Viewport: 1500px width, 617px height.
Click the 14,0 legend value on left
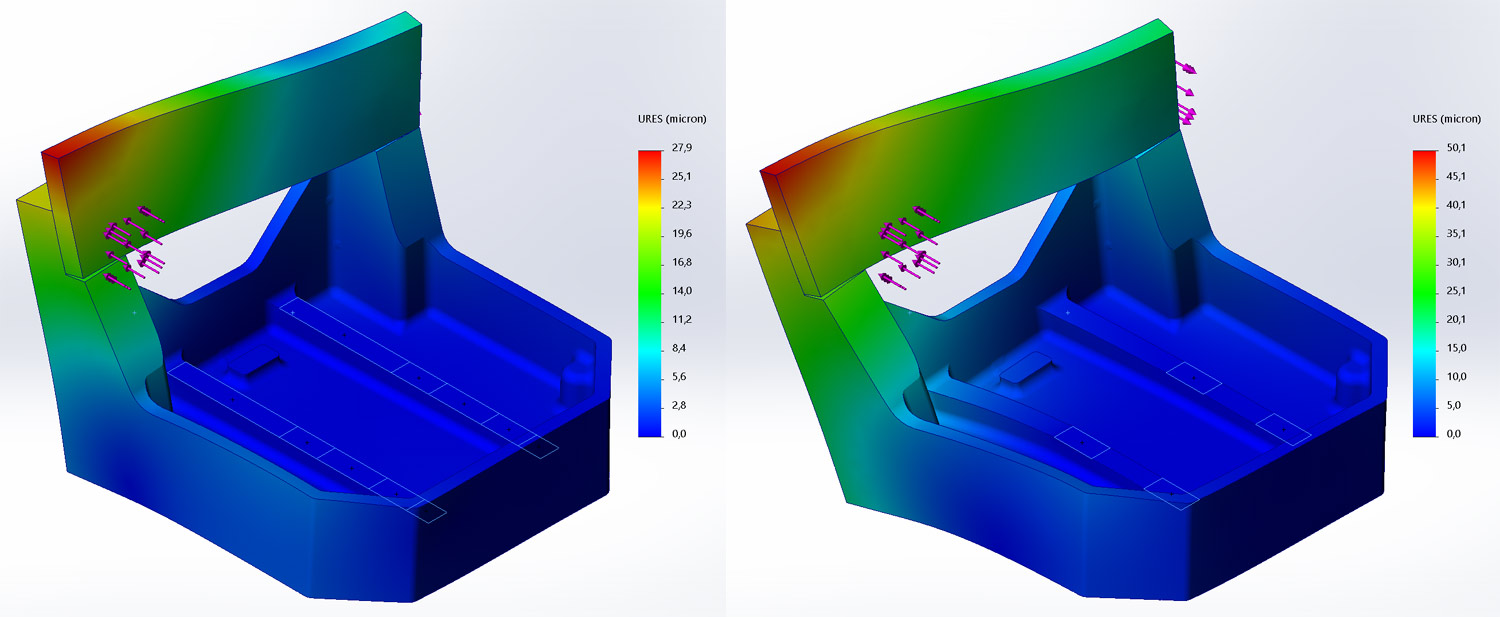681,291
